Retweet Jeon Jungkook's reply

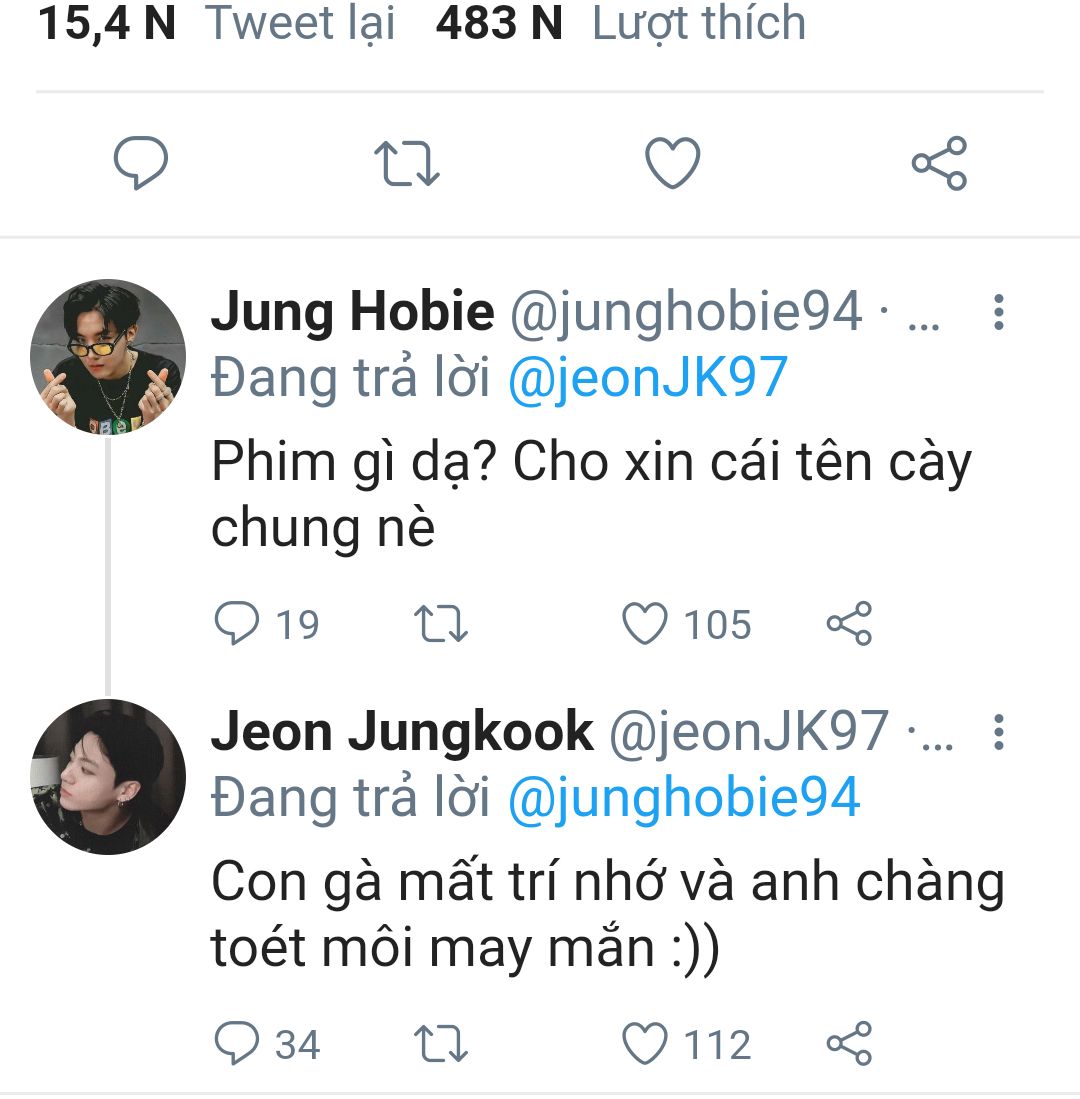(x=441, y=1044)
